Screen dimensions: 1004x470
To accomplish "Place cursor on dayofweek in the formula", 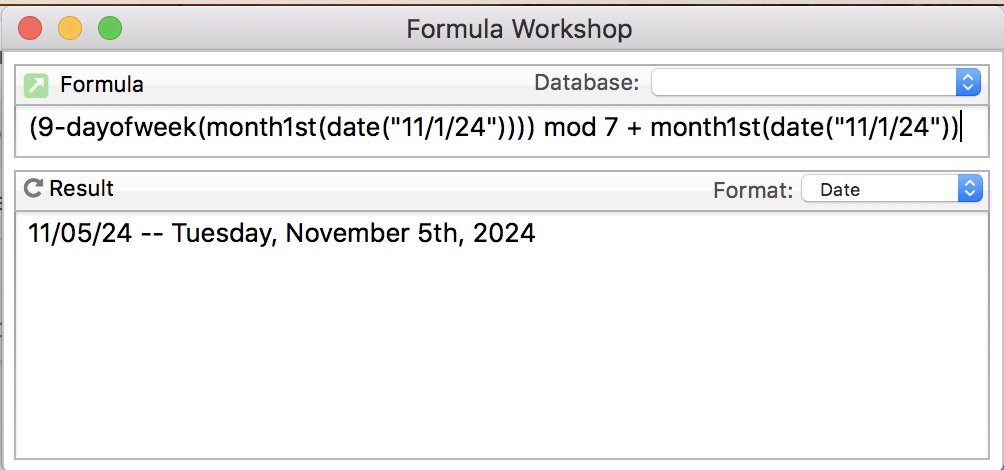I will 132,129.
